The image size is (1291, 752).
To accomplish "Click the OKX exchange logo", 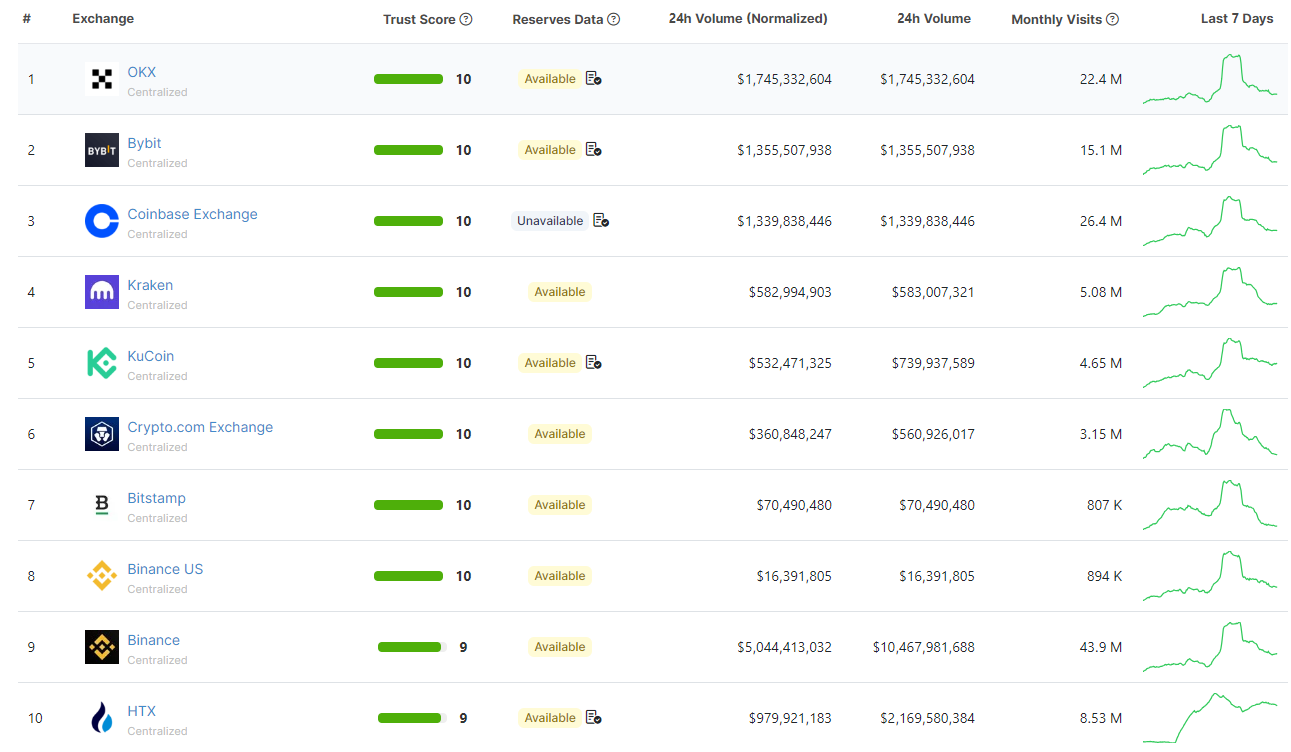I will 102,79.
